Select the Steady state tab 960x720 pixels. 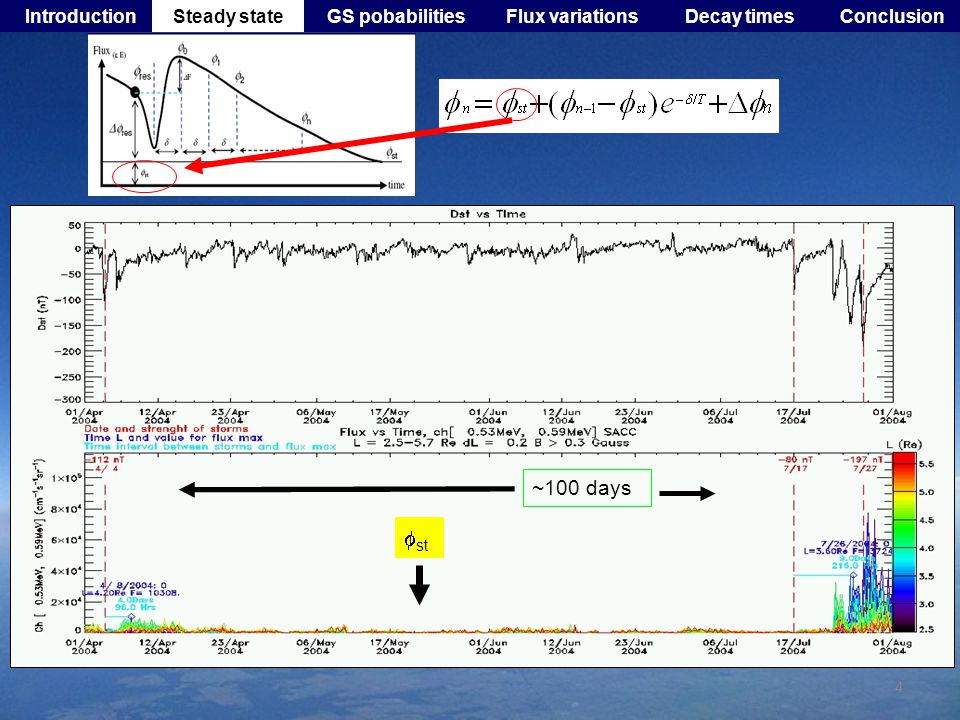point(228,17)
